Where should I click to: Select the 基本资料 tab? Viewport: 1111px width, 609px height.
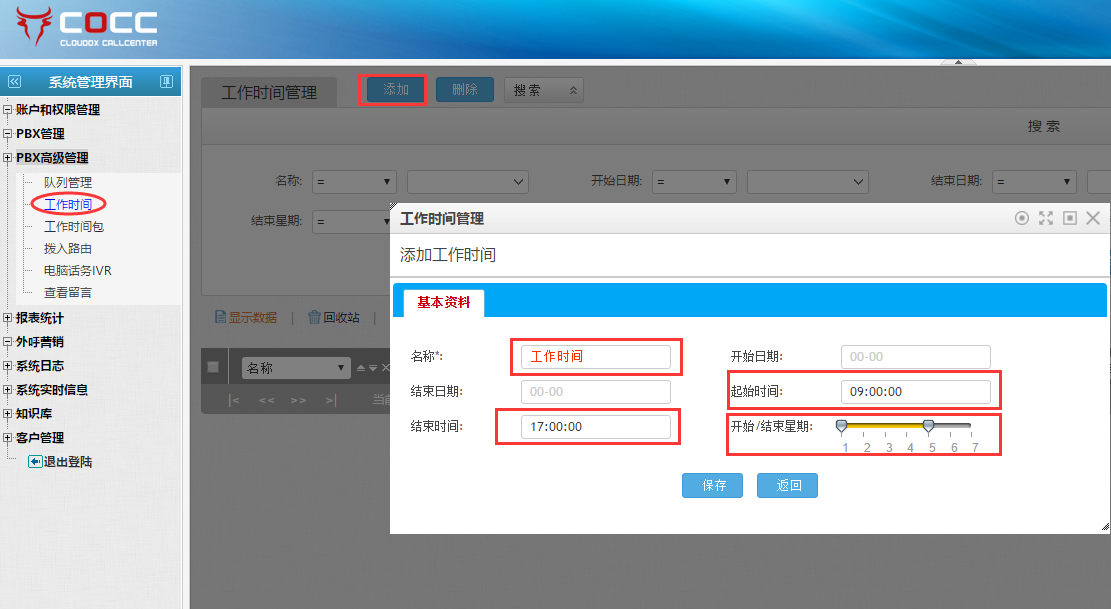coord(443,303)
